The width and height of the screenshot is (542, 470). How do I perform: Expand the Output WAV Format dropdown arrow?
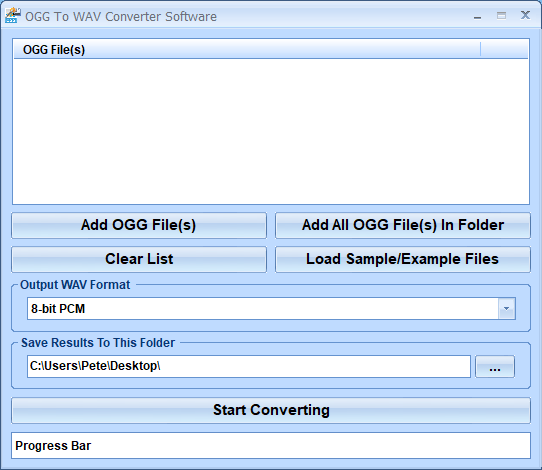click(x=507, y=308)
